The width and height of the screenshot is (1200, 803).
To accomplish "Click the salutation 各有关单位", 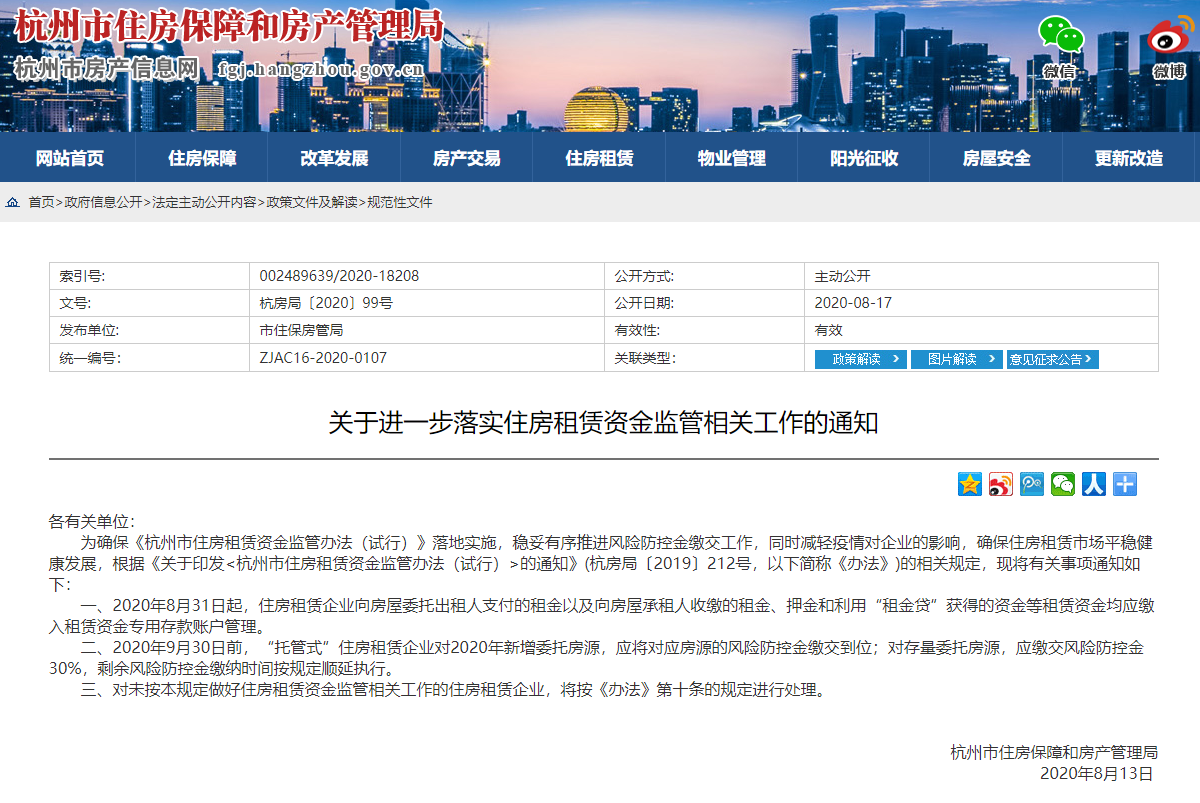I will (x=91, y=523).
